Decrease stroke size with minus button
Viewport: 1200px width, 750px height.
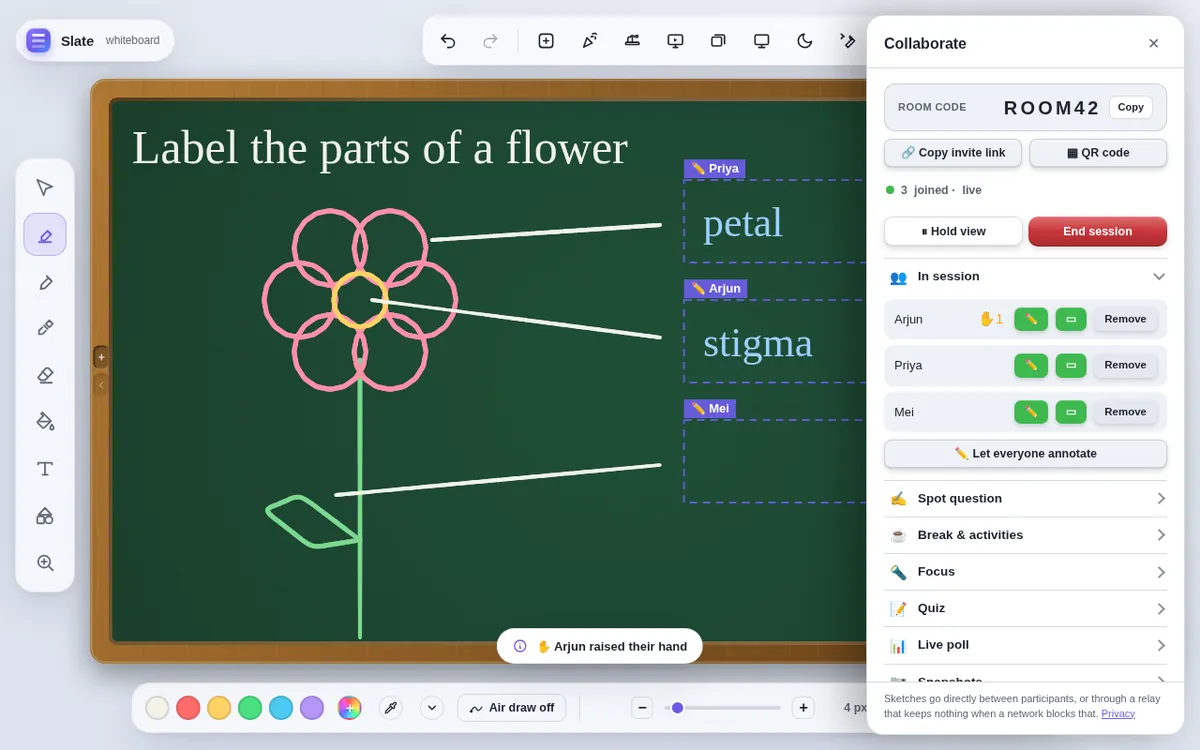tap(642, 708)
